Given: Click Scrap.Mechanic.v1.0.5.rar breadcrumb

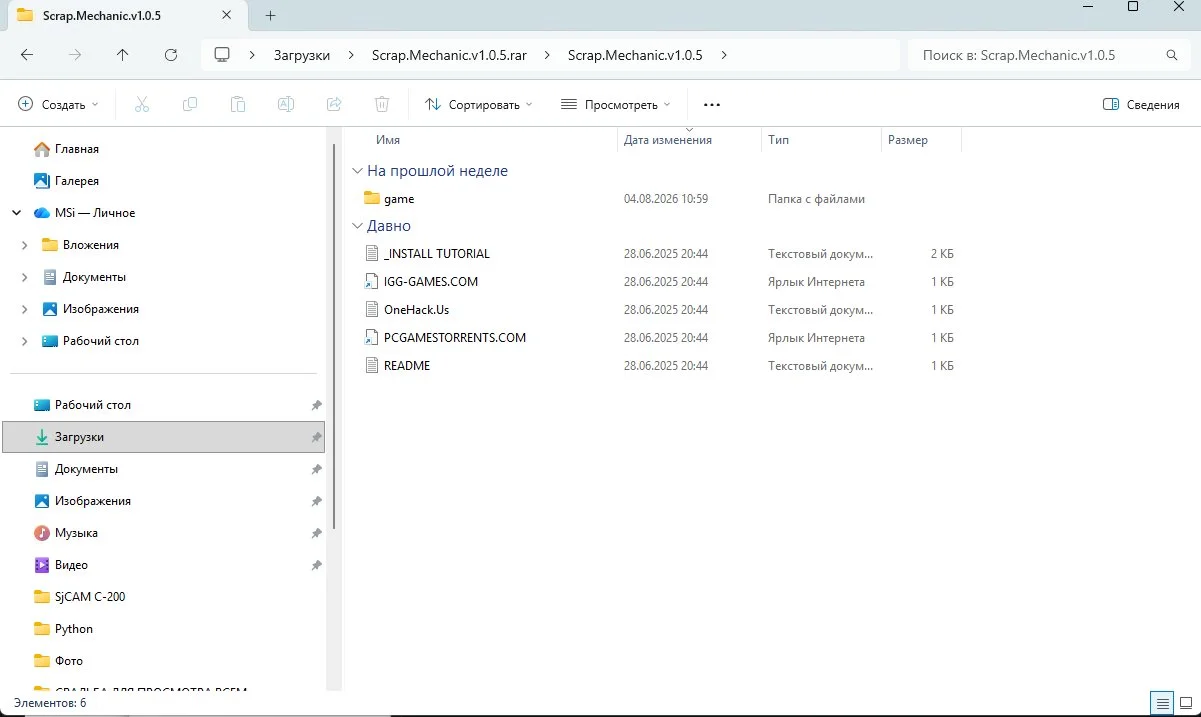Looking at the screenshot, I should pos(449,55).
